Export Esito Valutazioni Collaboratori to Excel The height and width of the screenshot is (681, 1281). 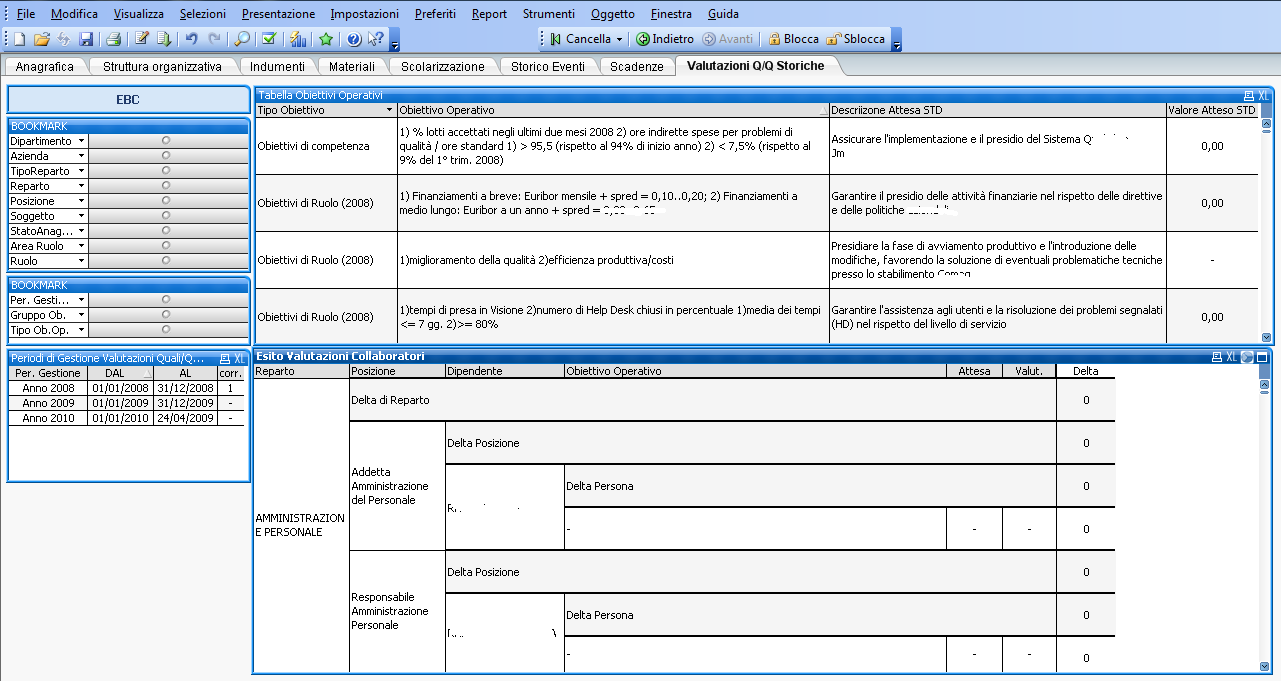tap(1232, 357)
